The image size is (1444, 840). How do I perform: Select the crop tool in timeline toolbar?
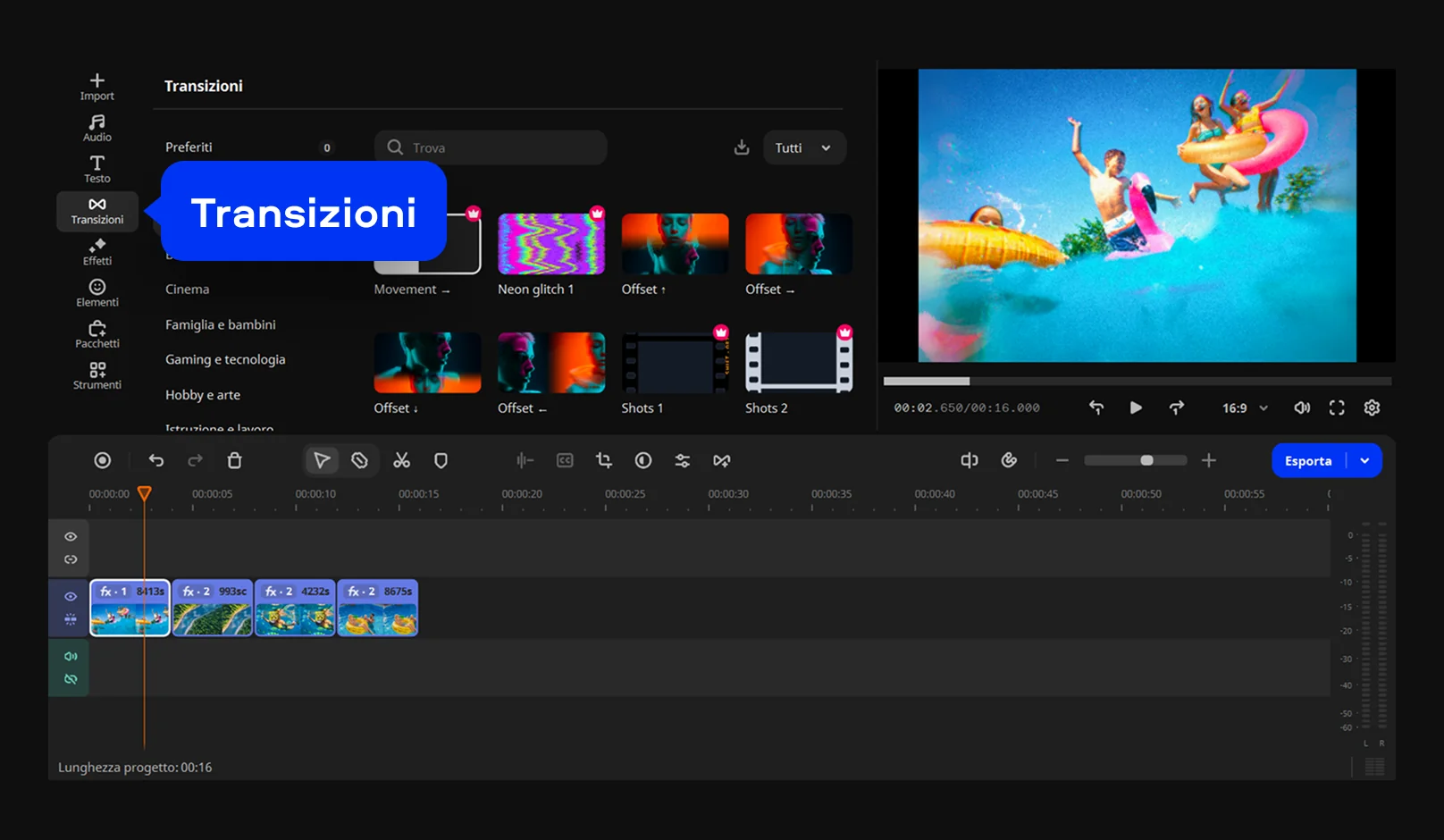pos(604,460)
